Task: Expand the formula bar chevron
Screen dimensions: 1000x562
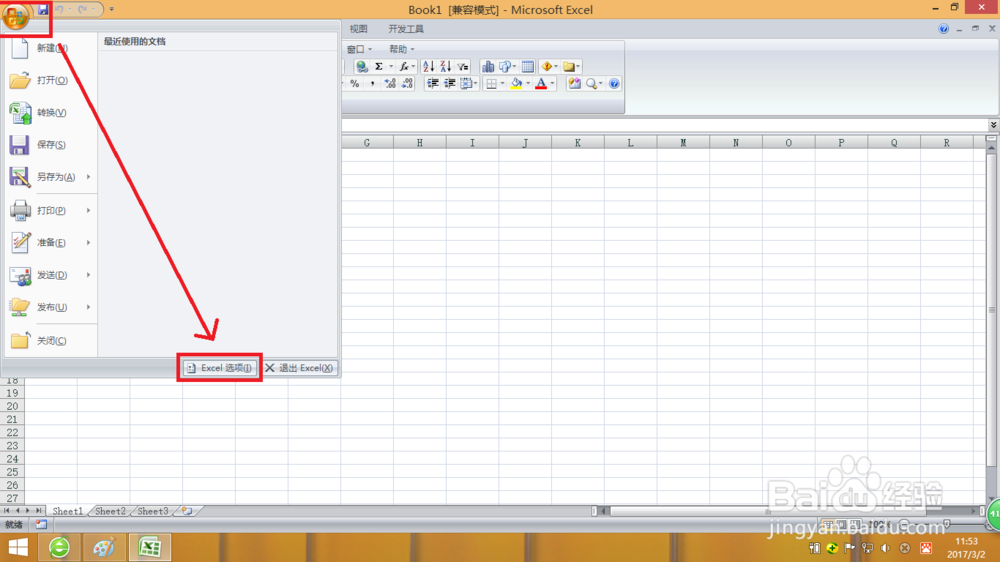Action: click(x=994, y=124)
